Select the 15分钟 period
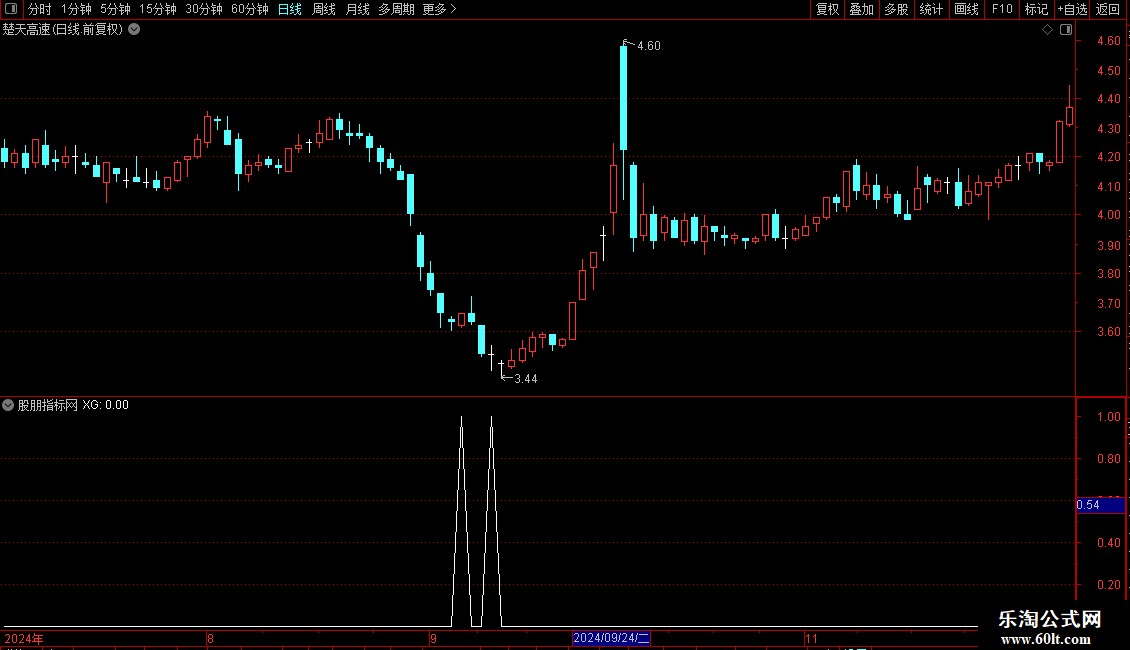 [x=158, y=9]
